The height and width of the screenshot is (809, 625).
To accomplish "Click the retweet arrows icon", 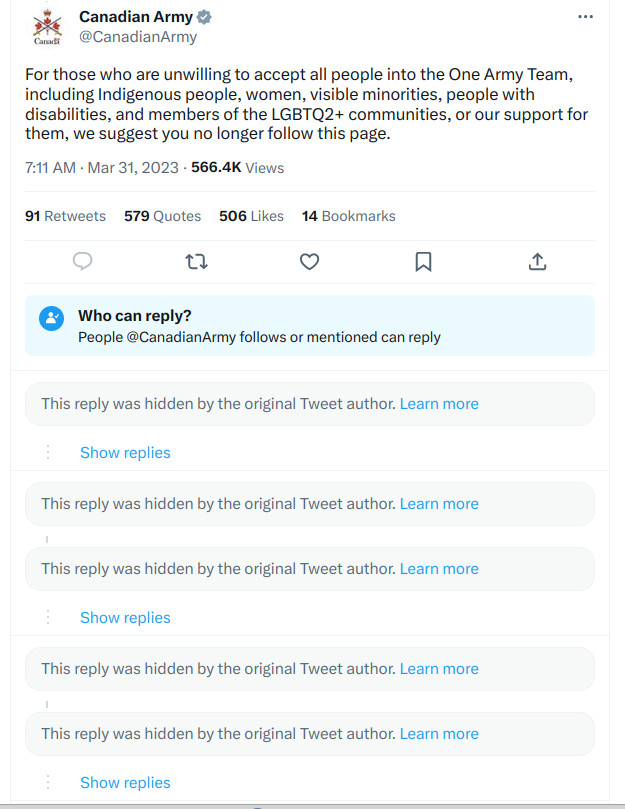I will pyautogui.click(x=197, y=261).
